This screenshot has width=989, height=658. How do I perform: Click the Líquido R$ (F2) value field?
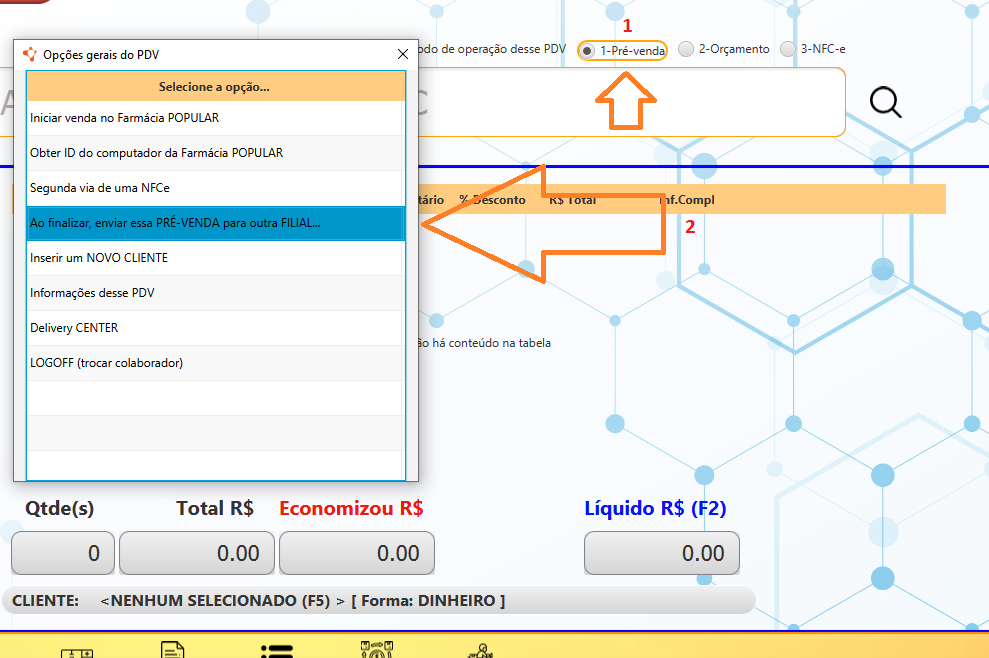[x=661, y=553]
